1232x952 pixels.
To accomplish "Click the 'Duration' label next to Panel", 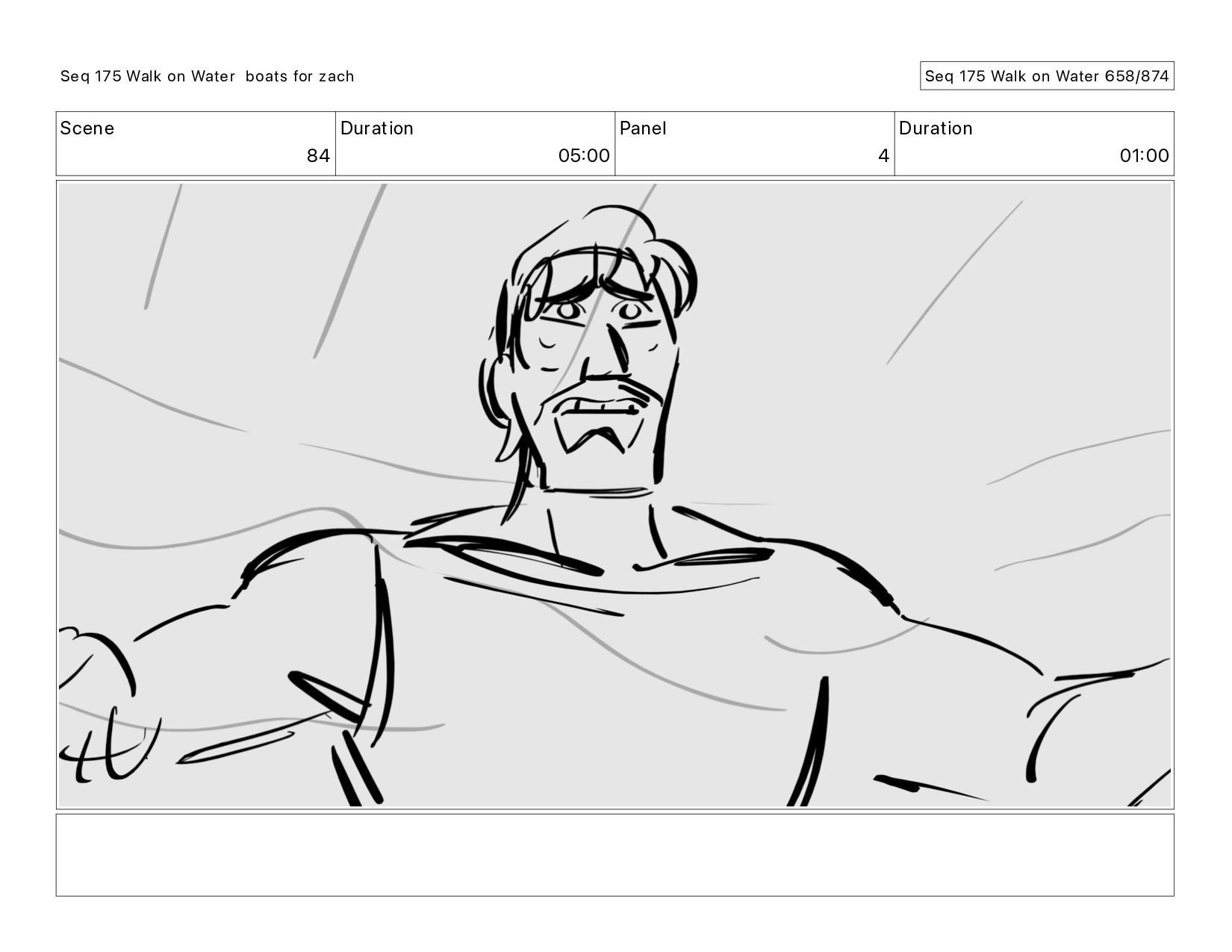I will coord(936,128).
